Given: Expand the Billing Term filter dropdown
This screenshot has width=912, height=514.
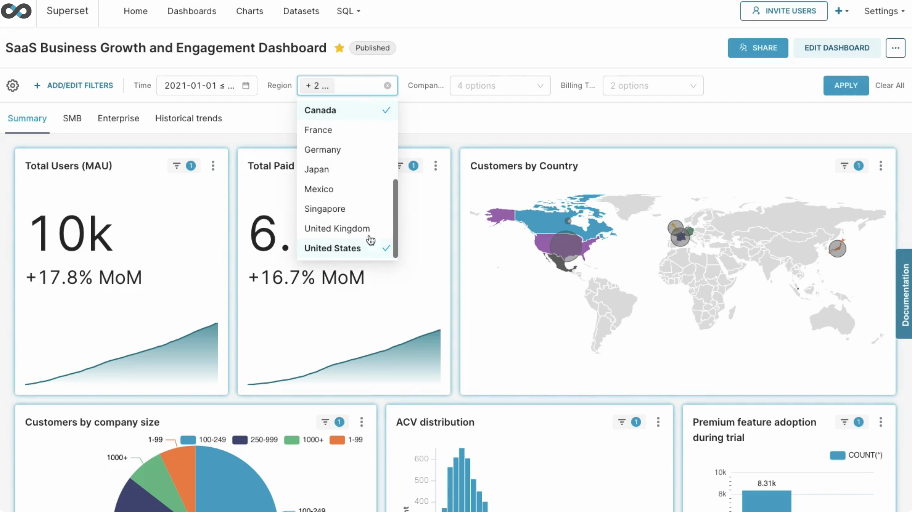Looking at the screenshot, I should click(652, 86).
